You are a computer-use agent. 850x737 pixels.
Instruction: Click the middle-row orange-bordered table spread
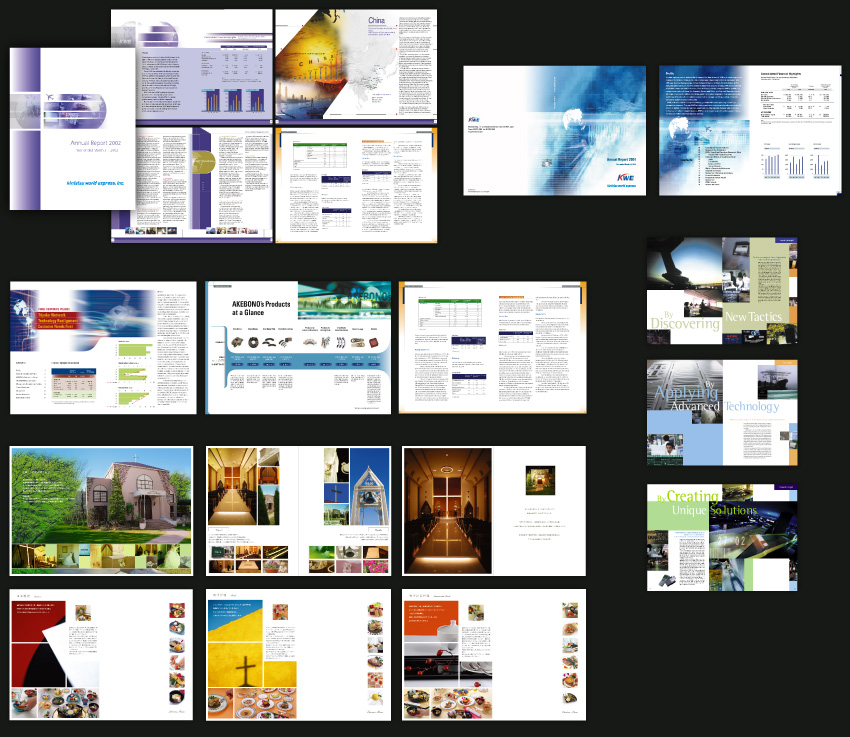pyautogui.click(x=492, y=347)
